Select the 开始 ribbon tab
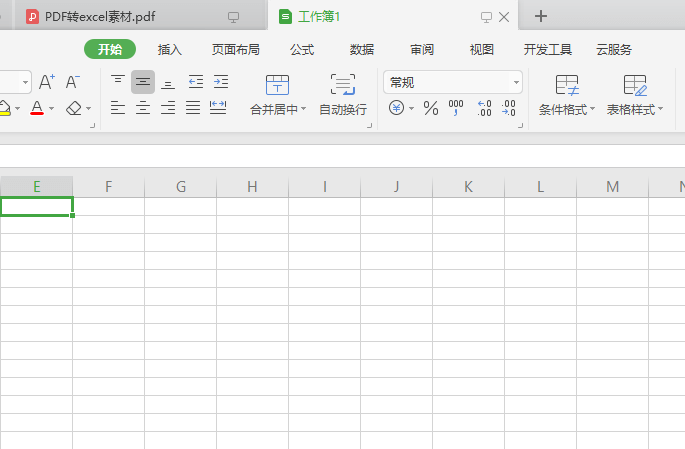This screenshot has width=685, height=449. 110,49
